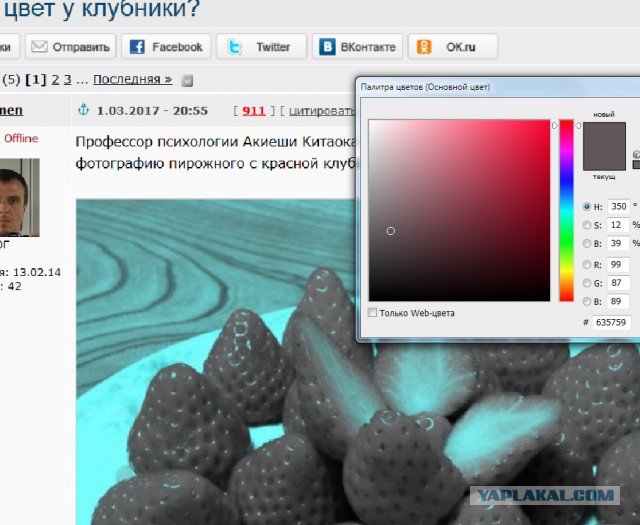Click the anchor post link icon
This screenshot has width=640, height=525.
[x=83, y=109]
